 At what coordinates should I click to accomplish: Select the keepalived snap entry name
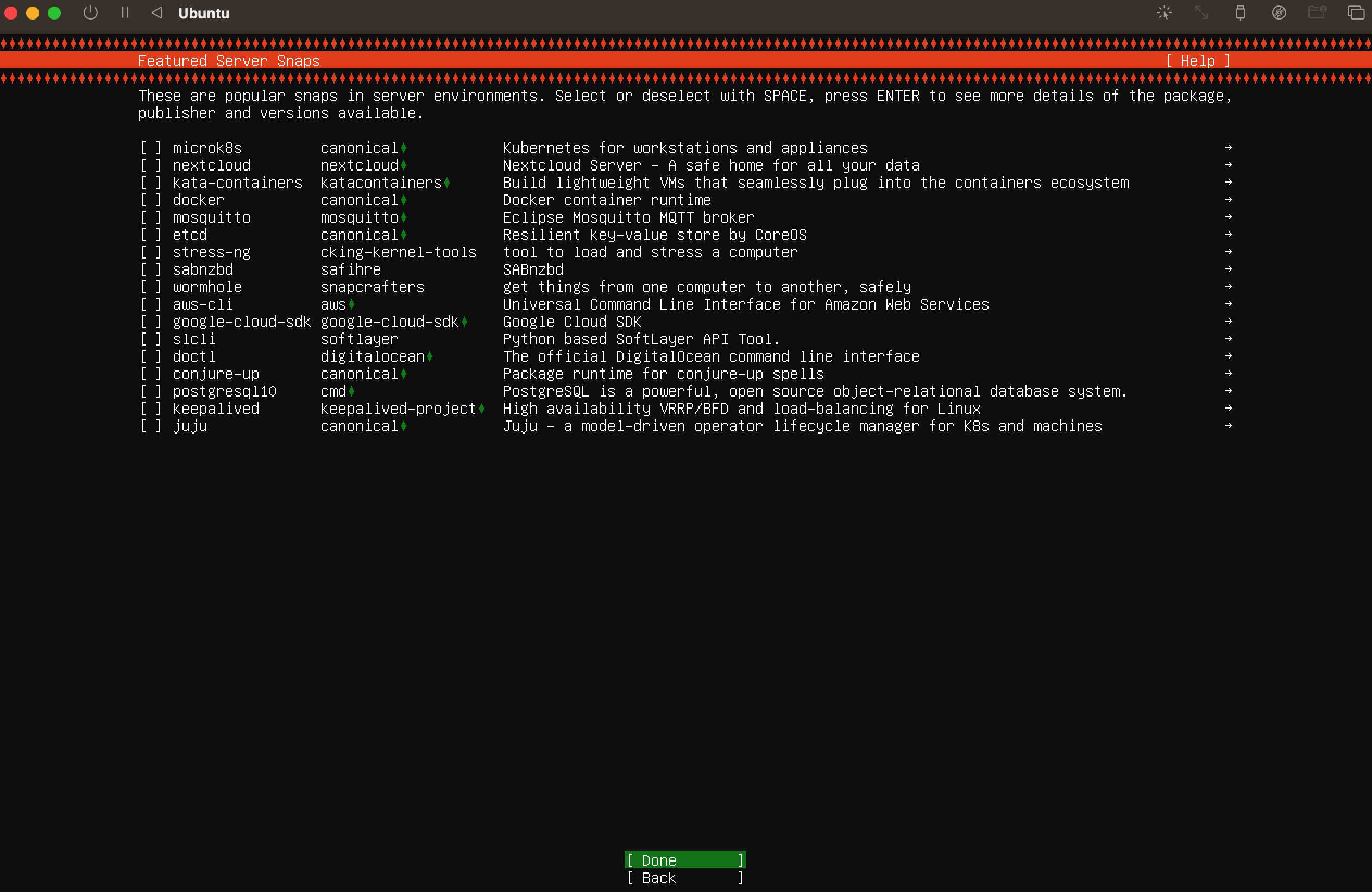(216, 409)
